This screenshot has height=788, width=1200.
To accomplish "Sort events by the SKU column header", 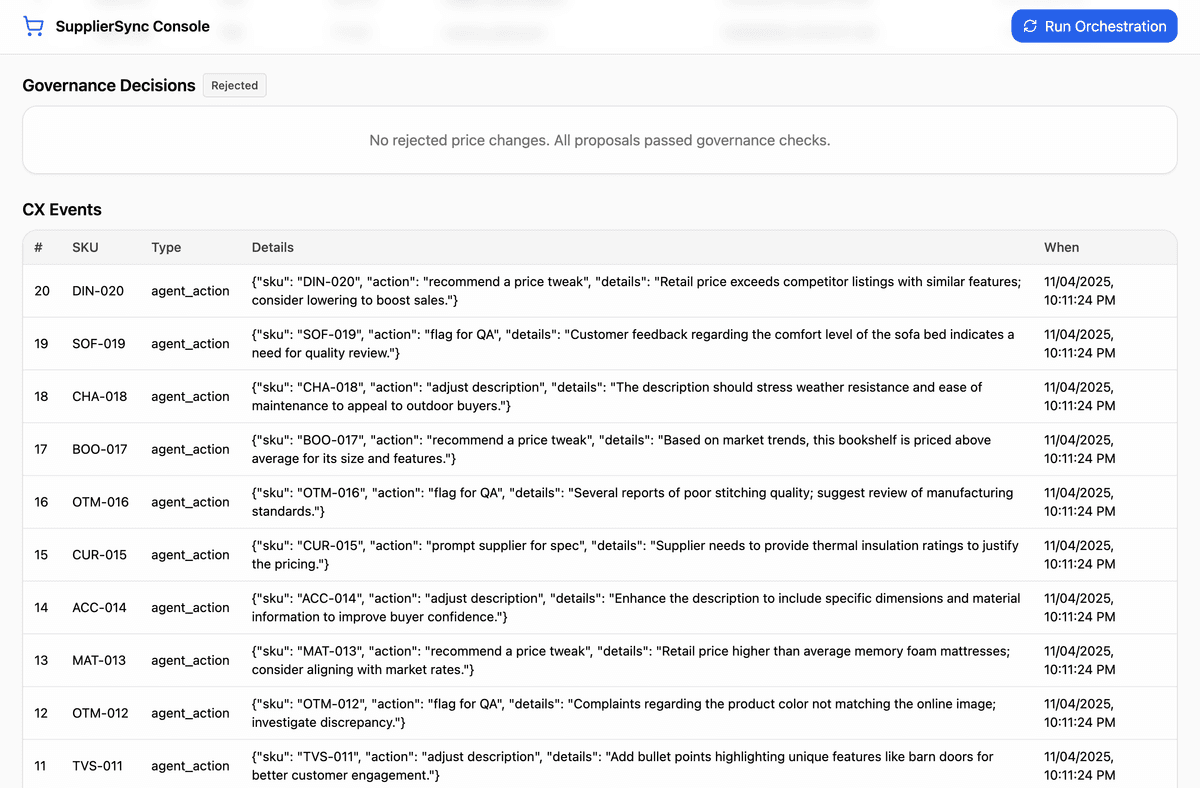I will (x=85, y=247).
